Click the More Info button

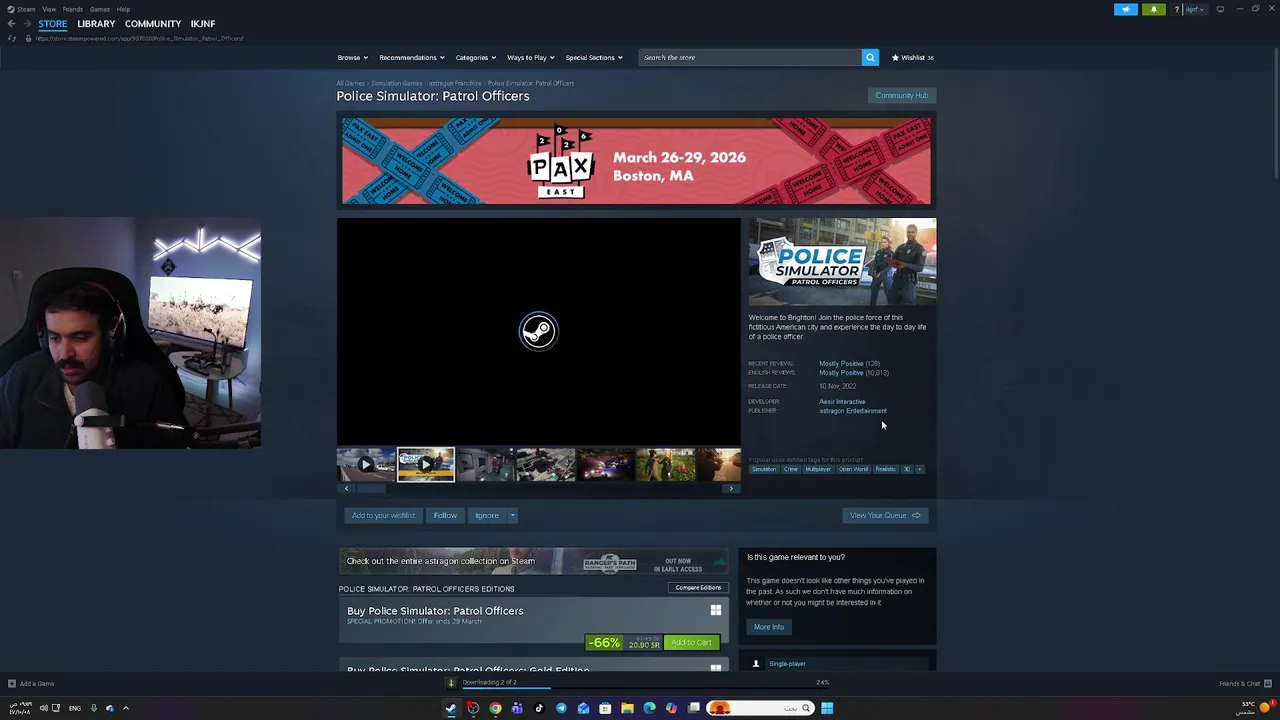click(769, 627)
